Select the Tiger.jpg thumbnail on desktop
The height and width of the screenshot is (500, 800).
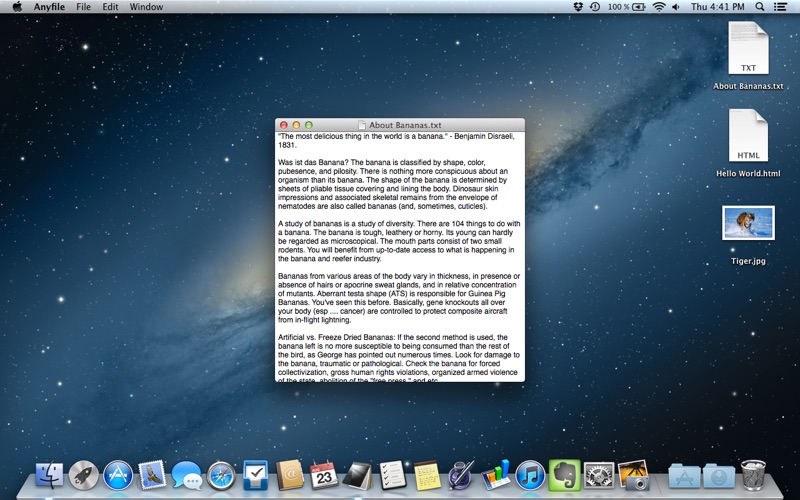748,223
